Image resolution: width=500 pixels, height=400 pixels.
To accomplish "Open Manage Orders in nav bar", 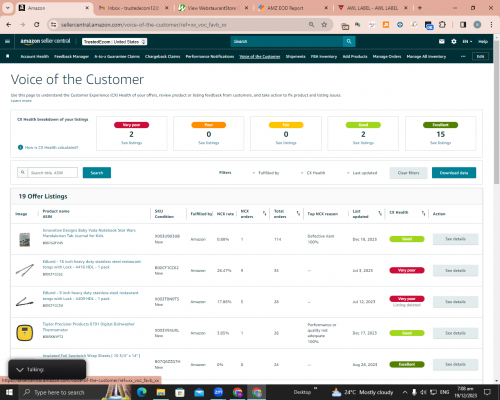I will (x=387, y=56).
